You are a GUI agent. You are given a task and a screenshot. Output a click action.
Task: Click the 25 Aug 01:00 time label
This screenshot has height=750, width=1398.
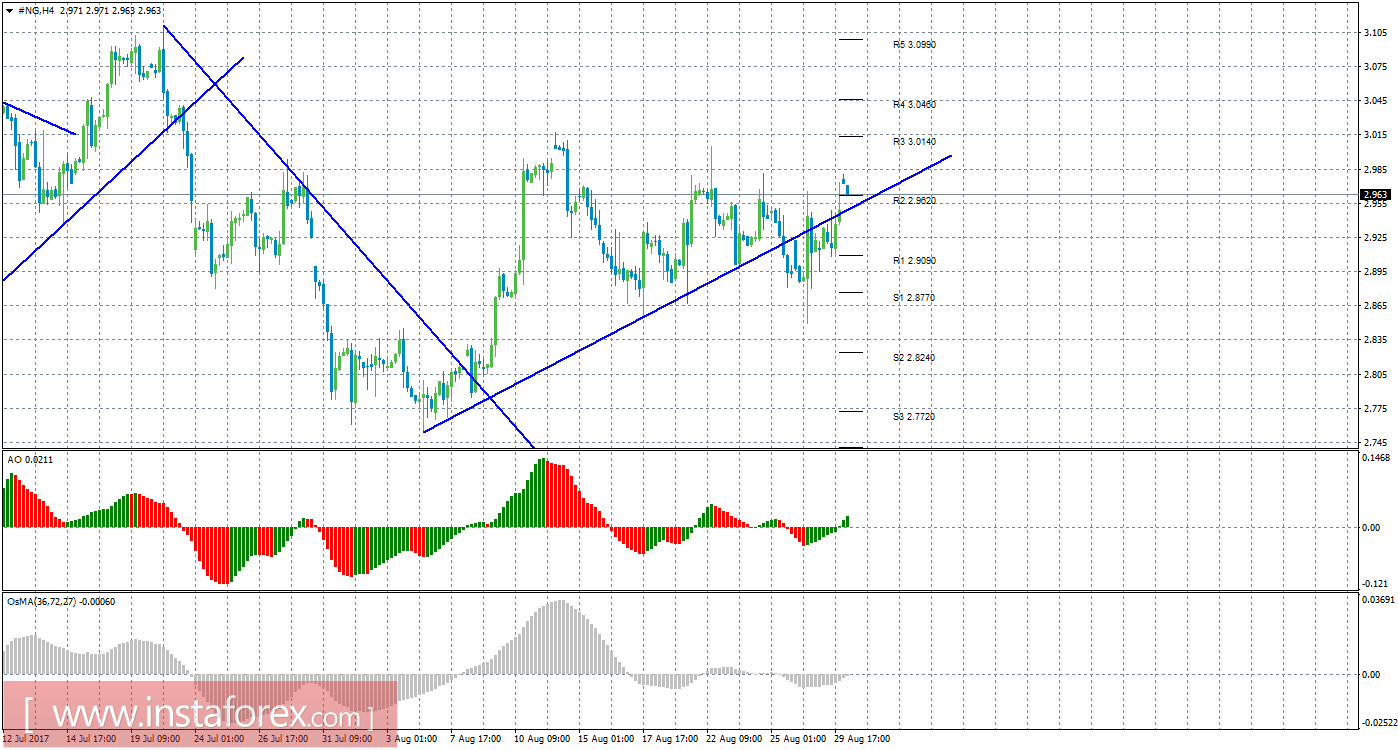coord(796,739)
